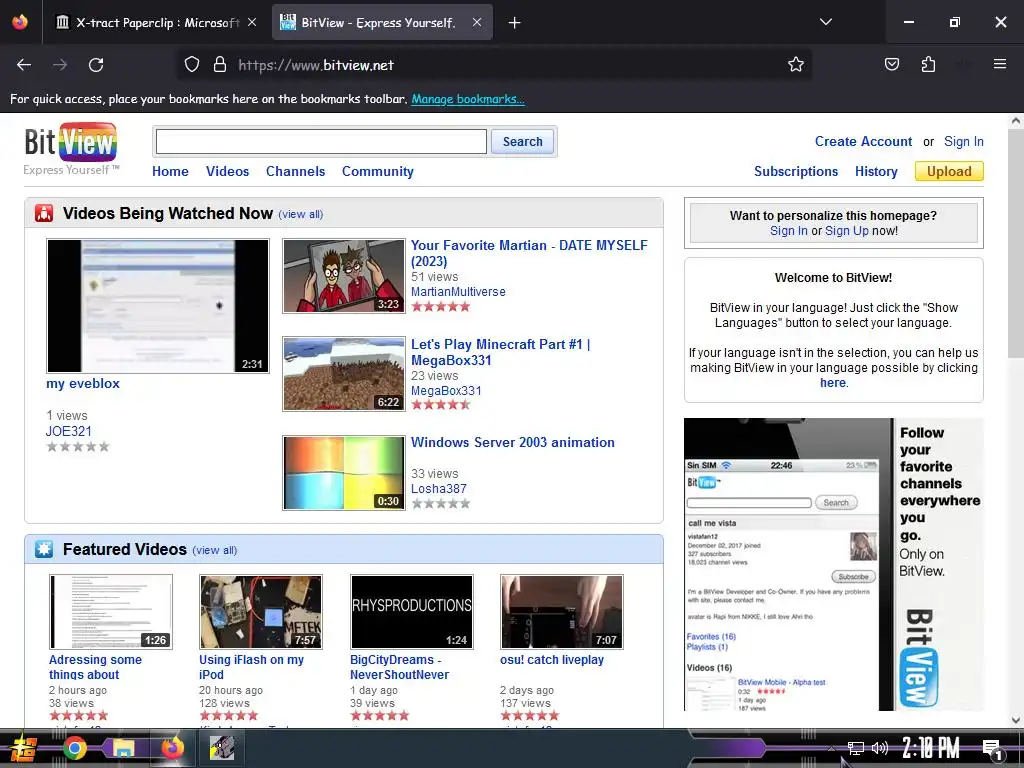This screenshot has height=768, width=1024.
Task: Open the BigCityDreams - NeverShoutNever title
Action: pos(399,667)
